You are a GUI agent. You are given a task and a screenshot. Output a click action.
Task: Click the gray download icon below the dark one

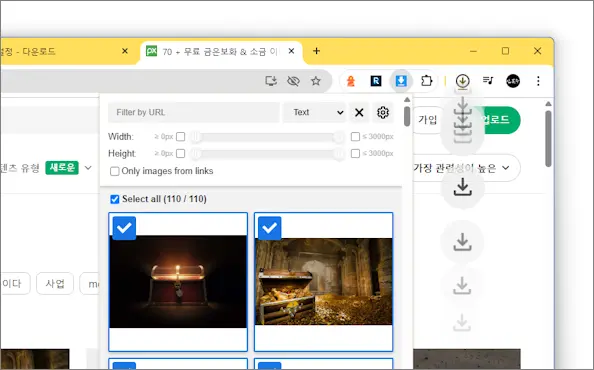[x=462, y=242]
